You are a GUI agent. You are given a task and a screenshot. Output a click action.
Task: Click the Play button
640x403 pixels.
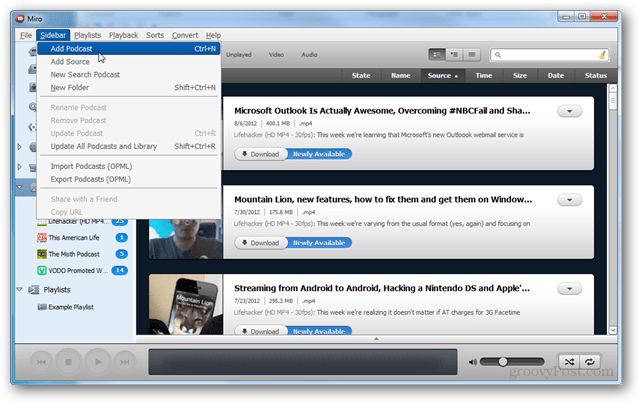98,362
